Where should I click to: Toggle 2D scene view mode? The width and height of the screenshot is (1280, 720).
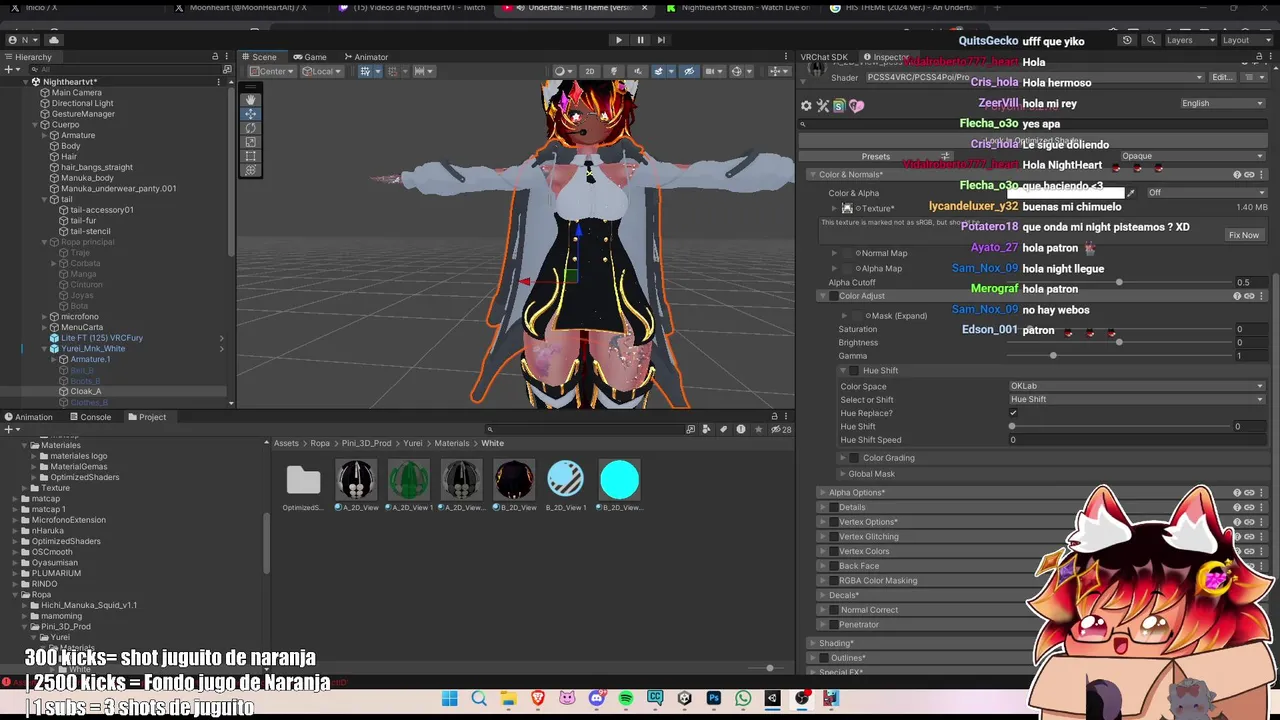[x=589, y=71]
